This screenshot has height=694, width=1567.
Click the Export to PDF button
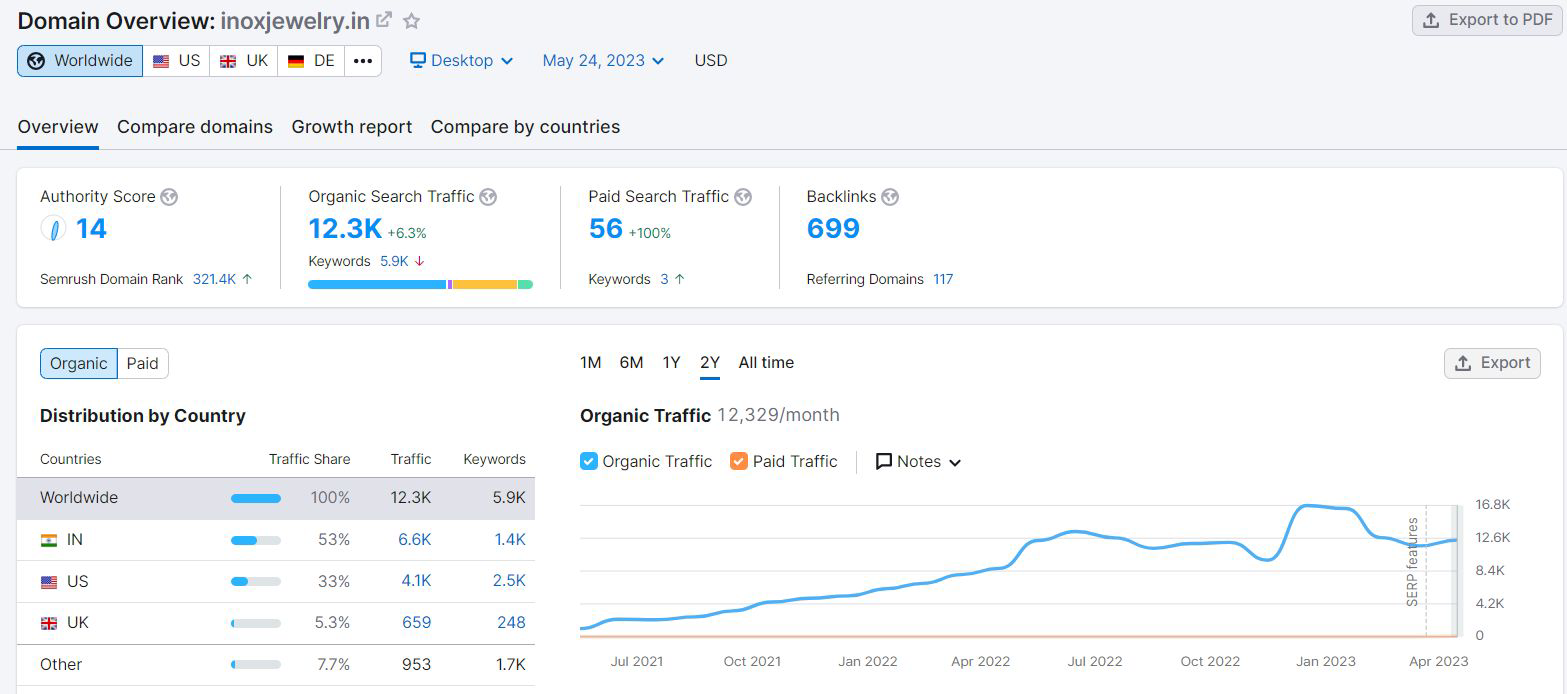[x=1487, y=20]
